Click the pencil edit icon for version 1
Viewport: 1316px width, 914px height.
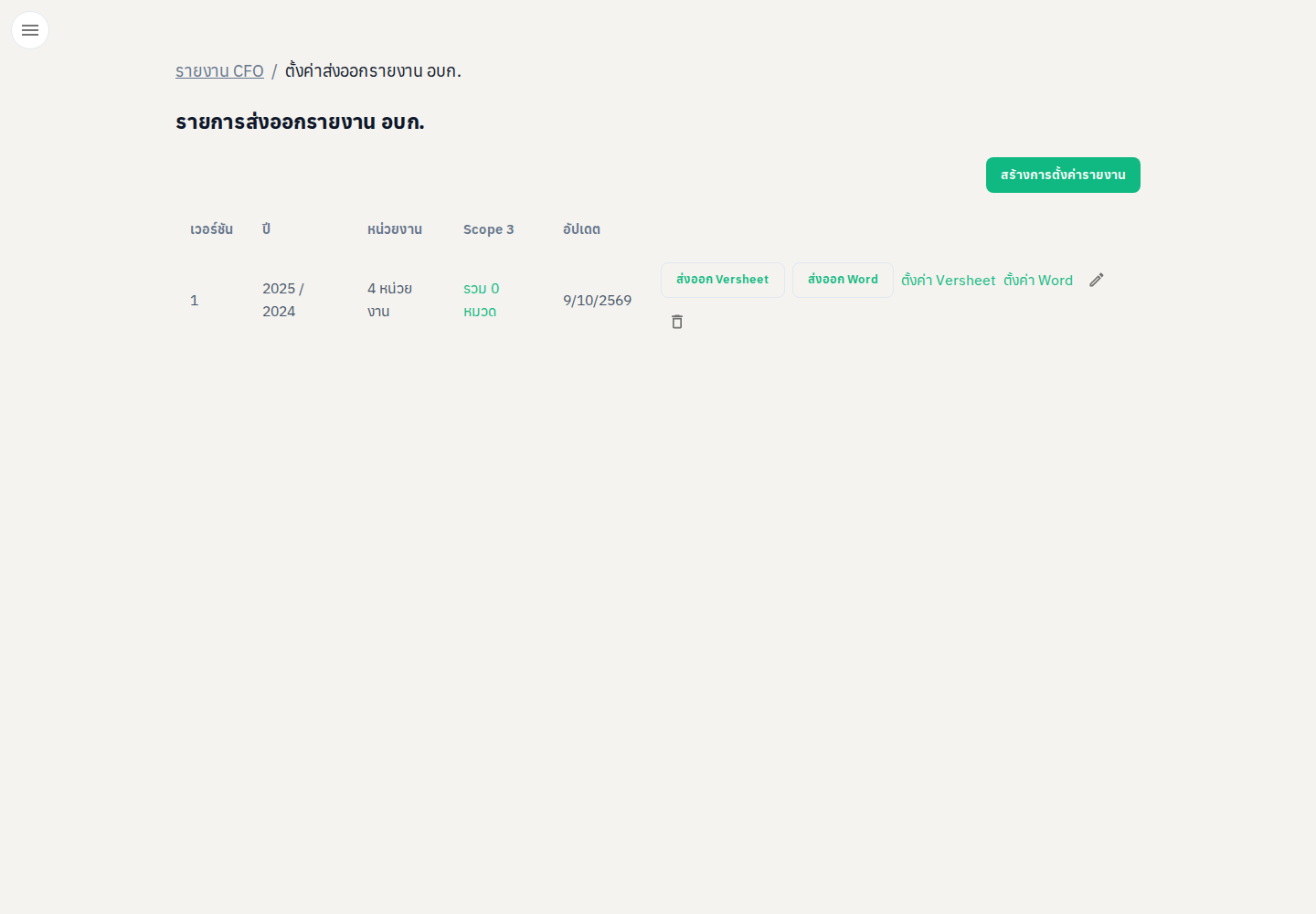[1097, 280]
